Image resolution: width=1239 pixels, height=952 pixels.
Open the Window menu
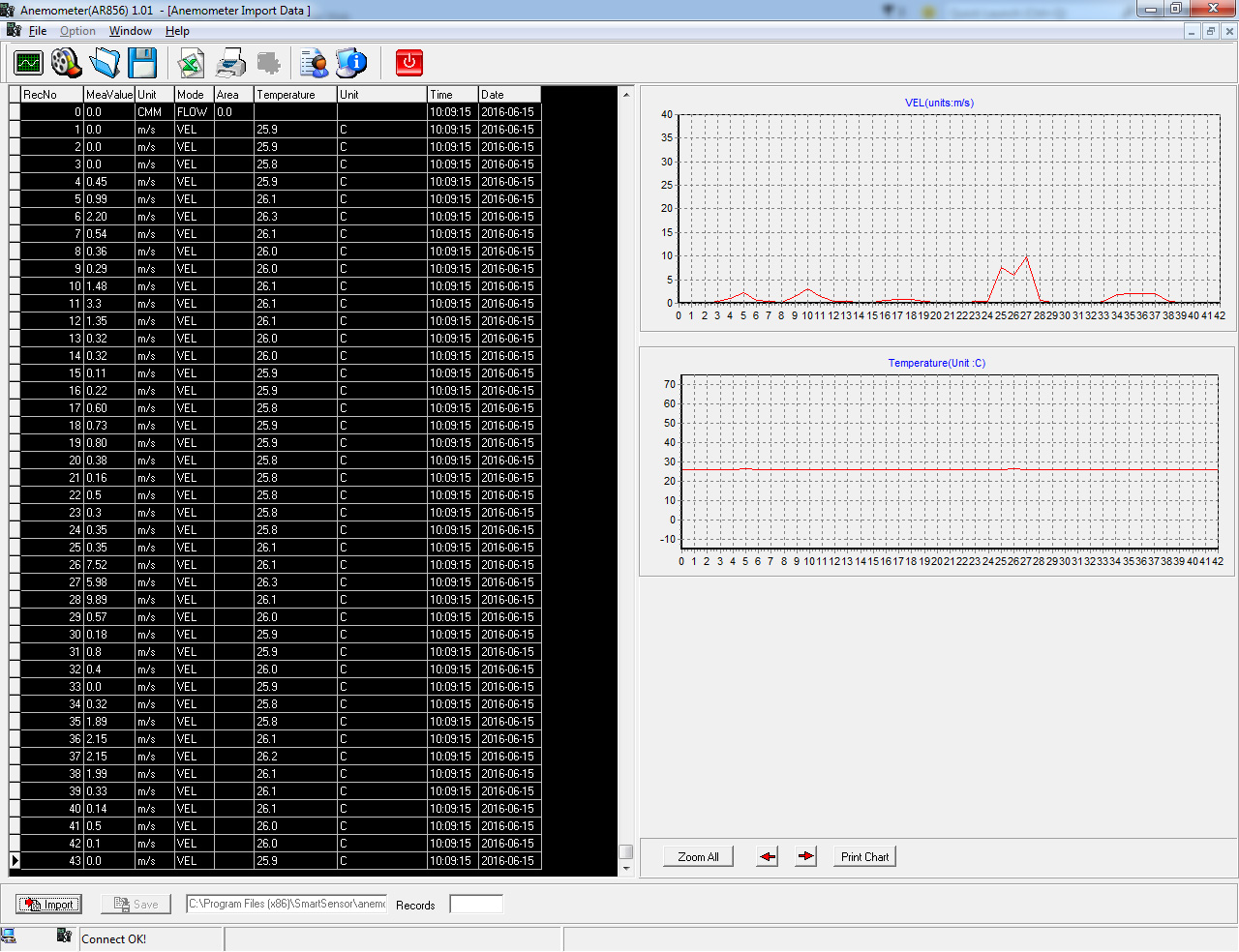click(130, 31)
